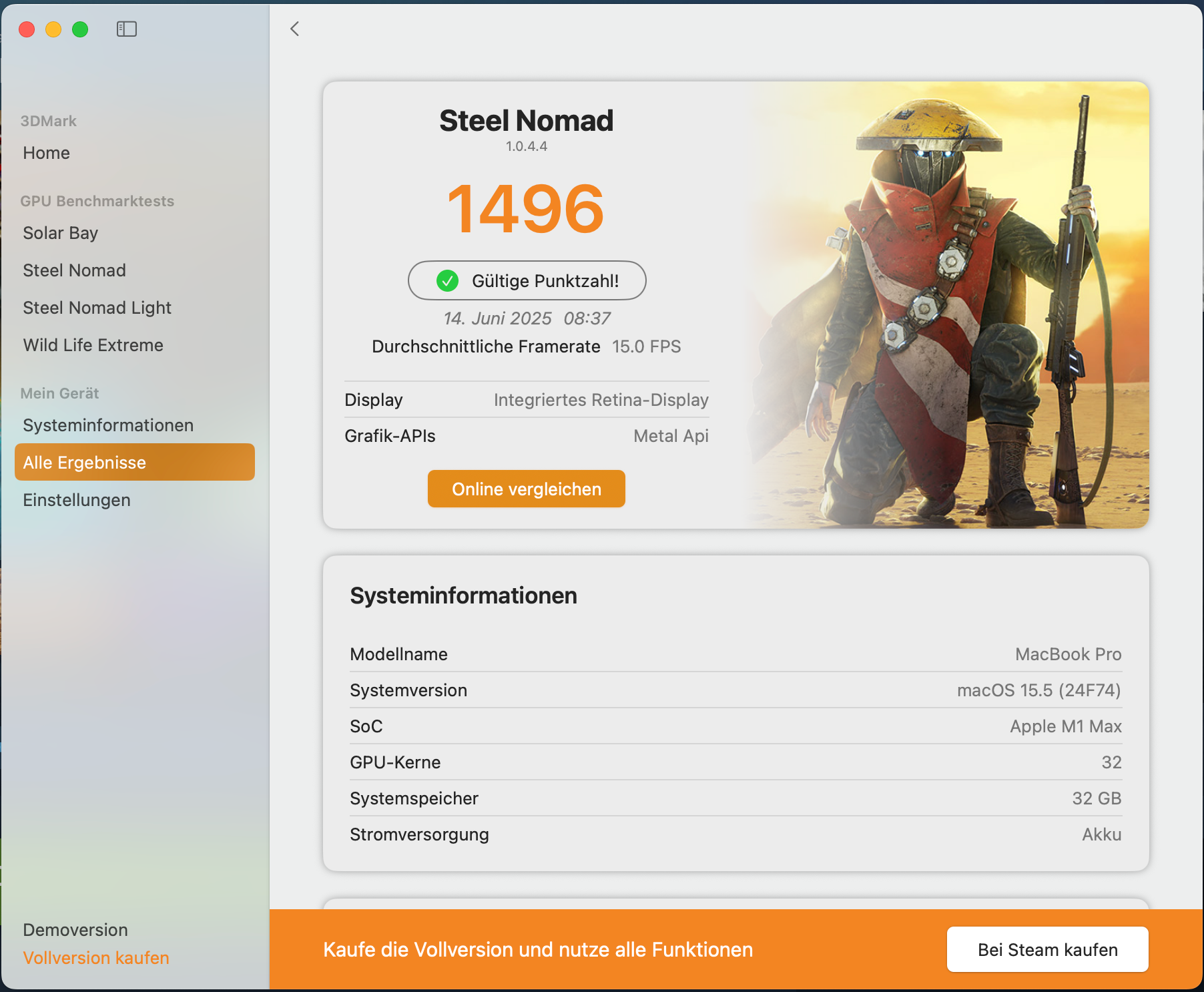Open sidebar Systeminformationen item under Mein Gerät
The width and height of the screenshot is (1204, 992).
click(x=108, y=425)
